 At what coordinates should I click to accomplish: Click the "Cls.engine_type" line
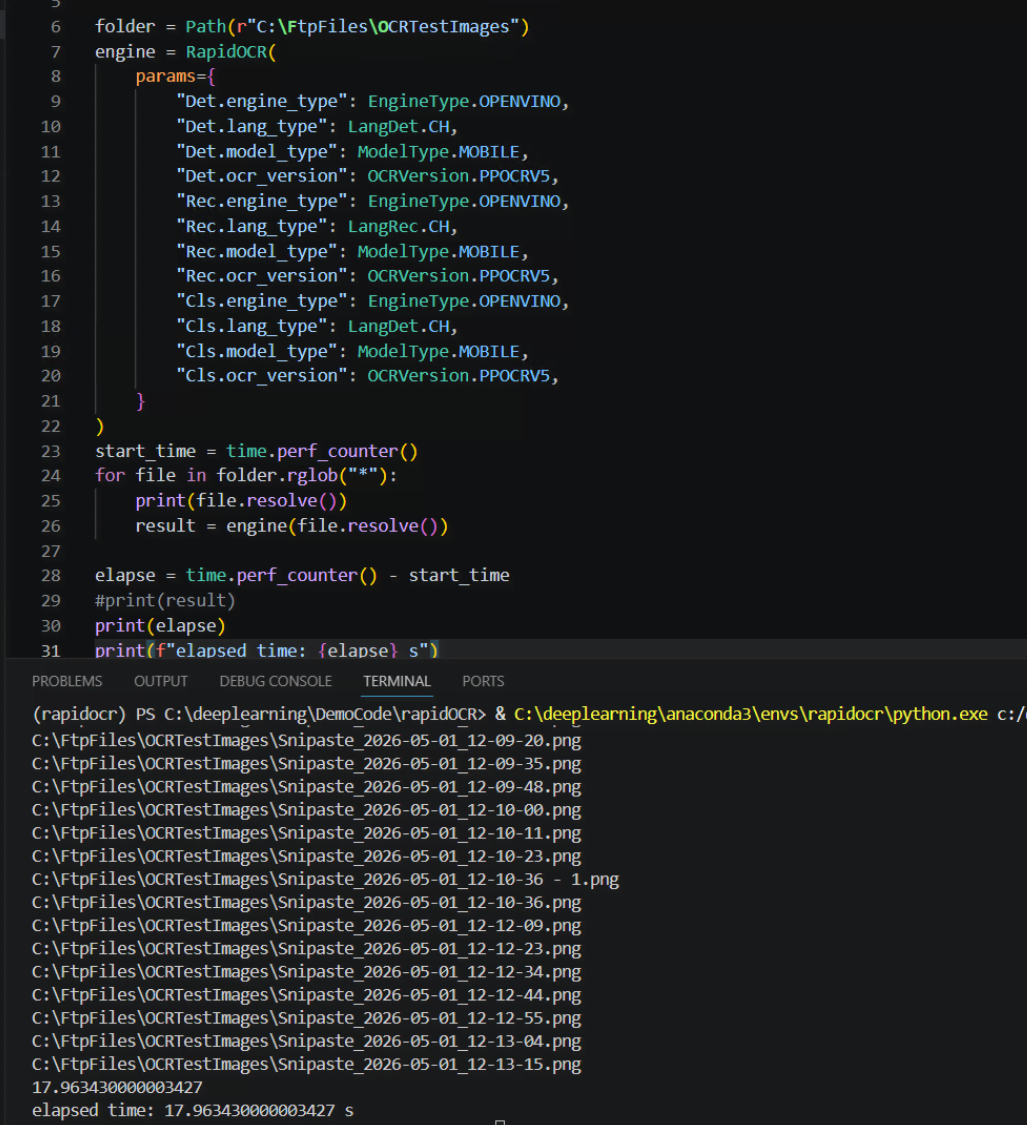372,301
